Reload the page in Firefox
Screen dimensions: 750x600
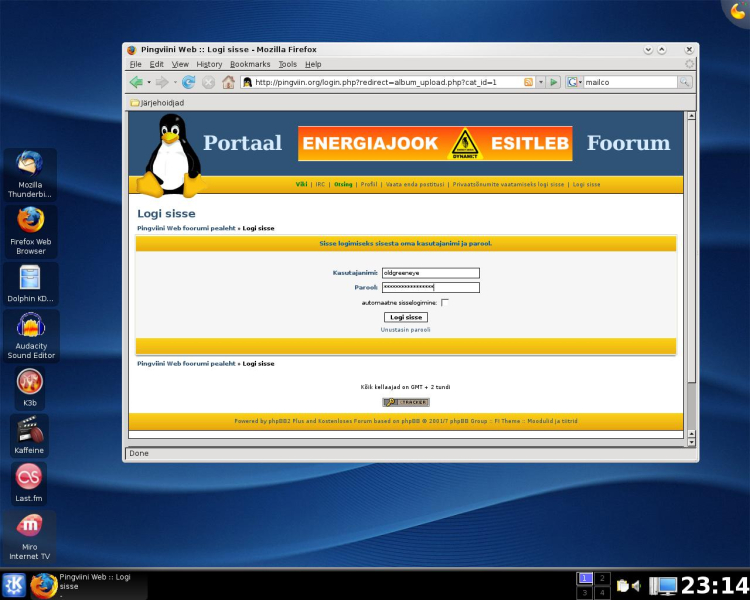point(188,82)
